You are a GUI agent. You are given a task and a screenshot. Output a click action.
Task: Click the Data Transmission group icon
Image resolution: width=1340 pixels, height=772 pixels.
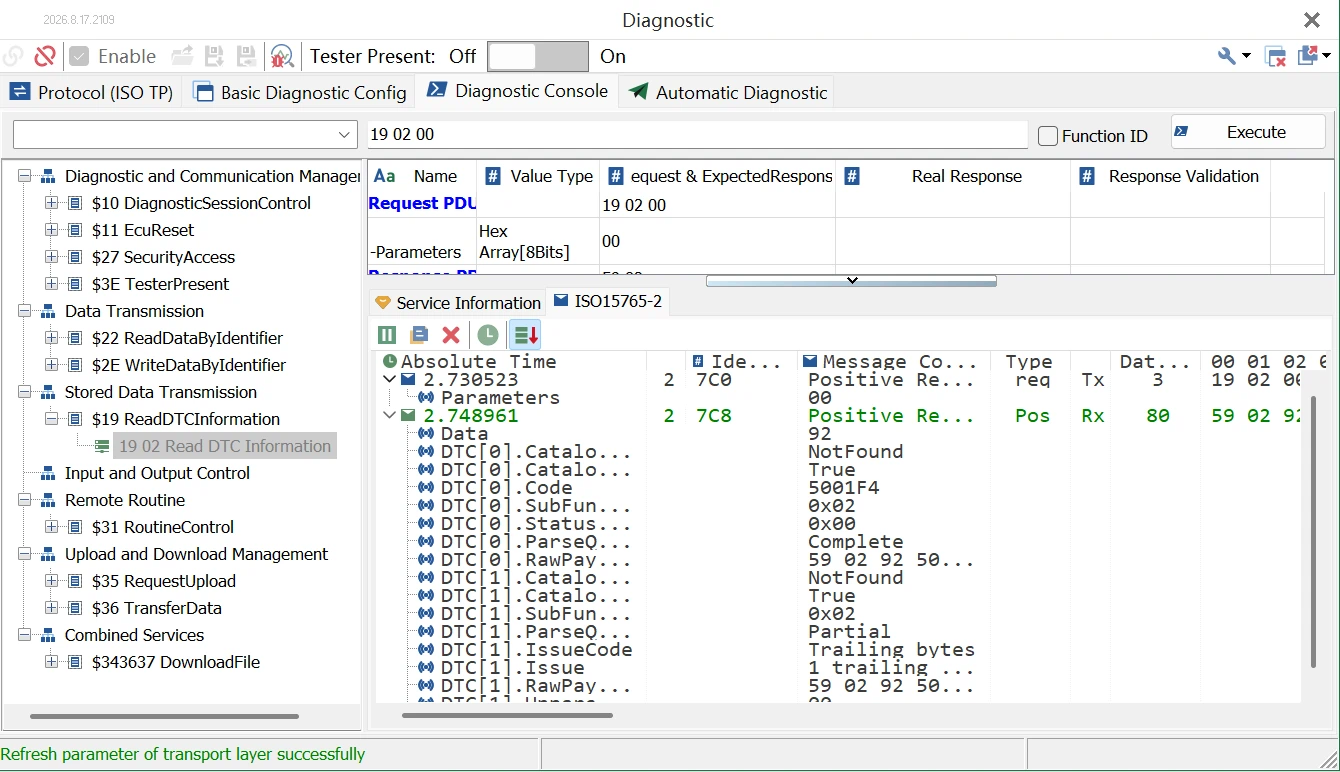[48, 311]
